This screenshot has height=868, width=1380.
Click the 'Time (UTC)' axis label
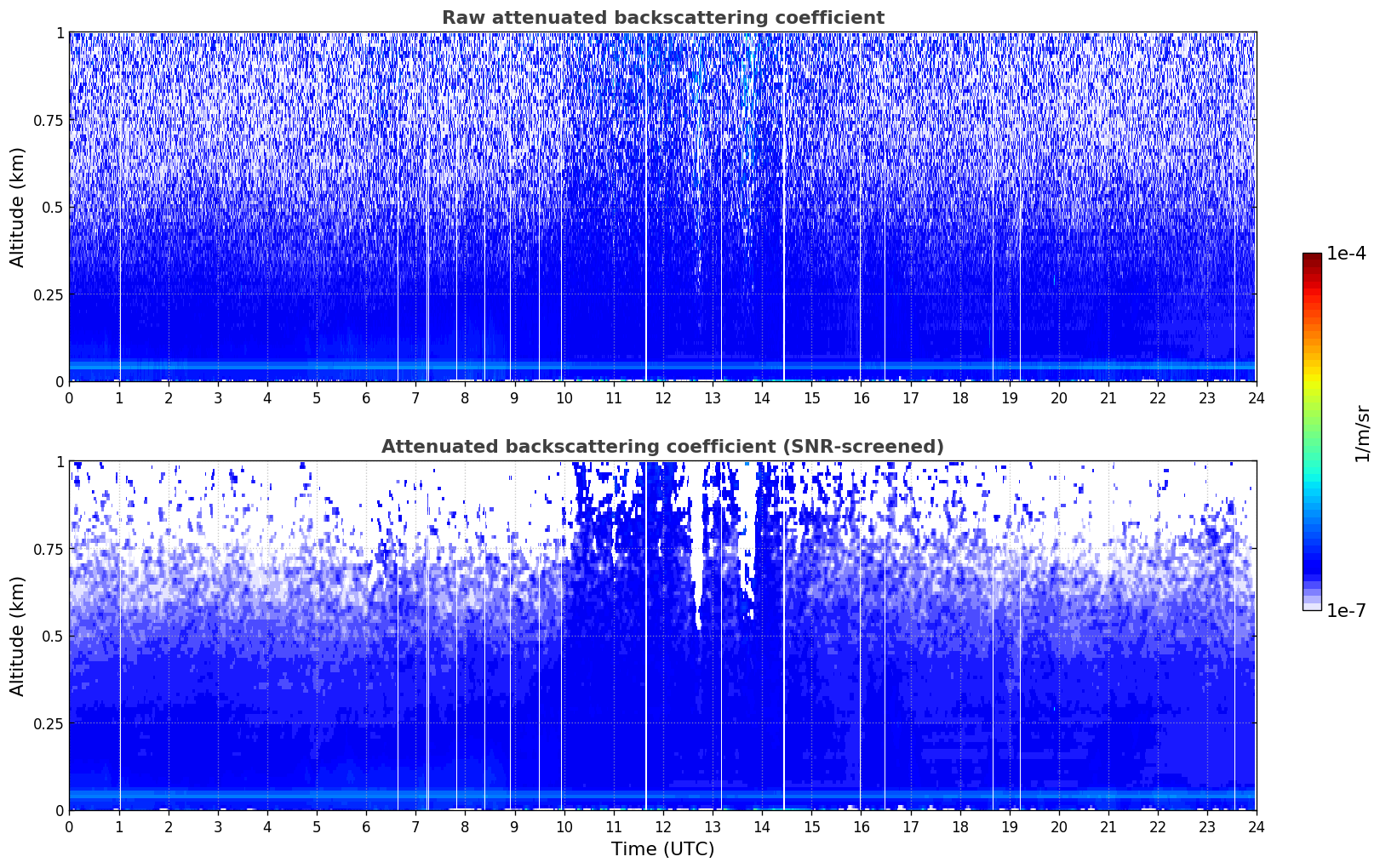click(662, 849)
